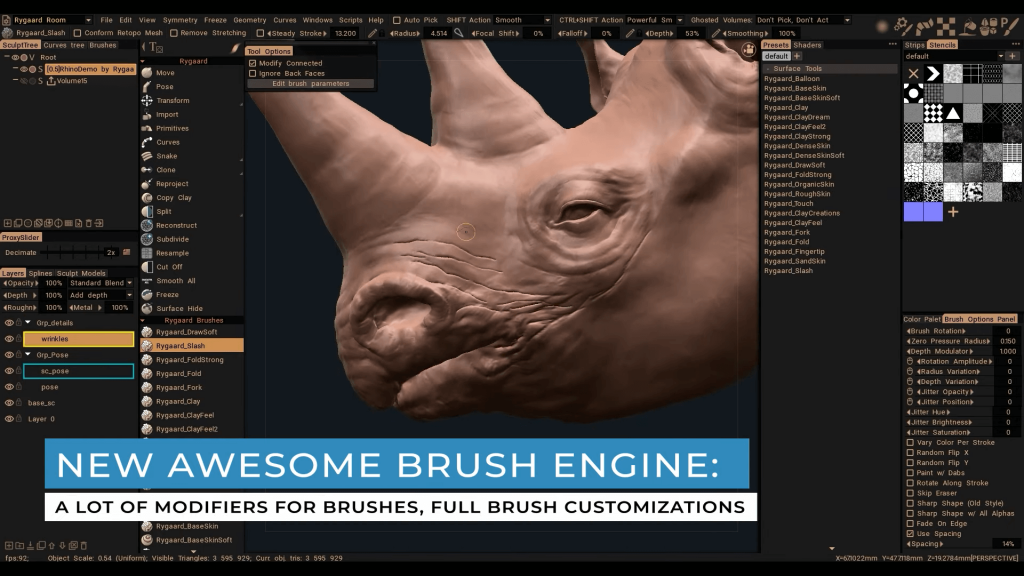Hide the wrinkles layer eye icon
This screenshot has height=576, width=1024.
(9, 339)
